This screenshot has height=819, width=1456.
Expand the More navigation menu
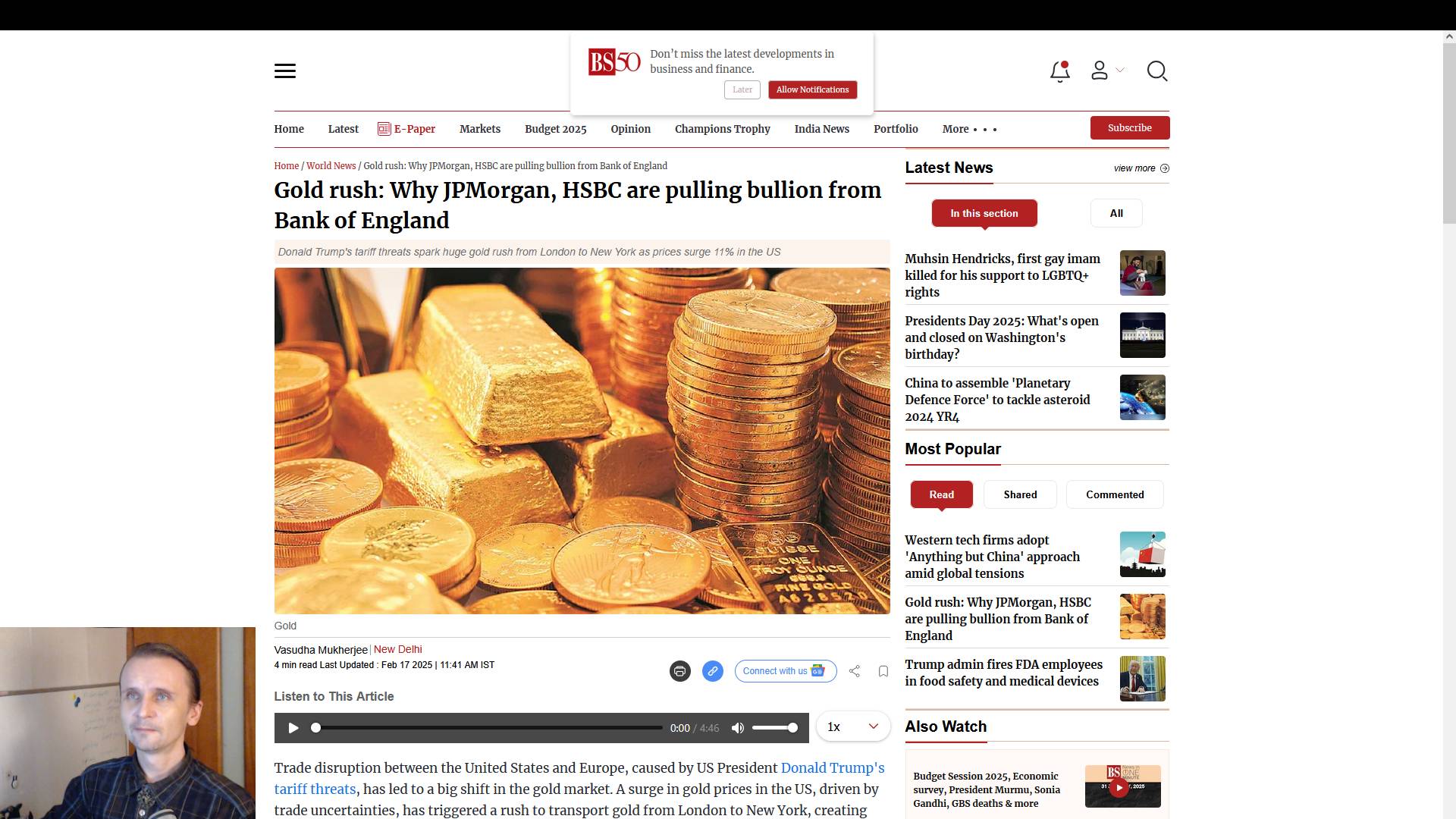tap(969, 129)
